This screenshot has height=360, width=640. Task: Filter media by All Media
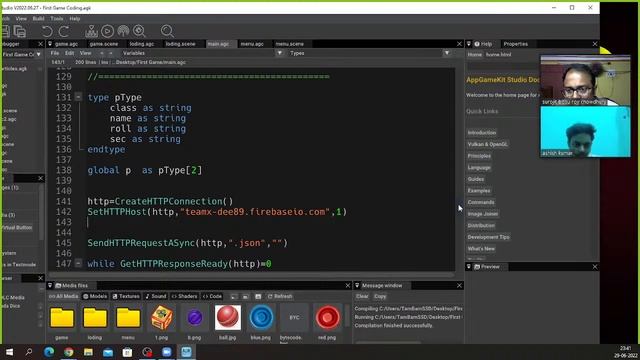pos(64,296)
